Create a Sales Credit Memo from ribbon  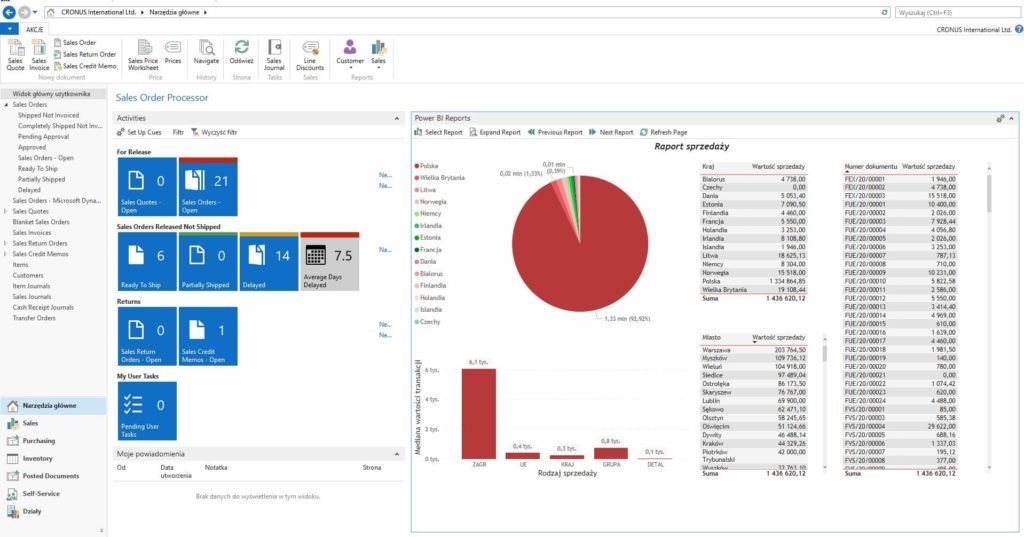pos(85,66)
